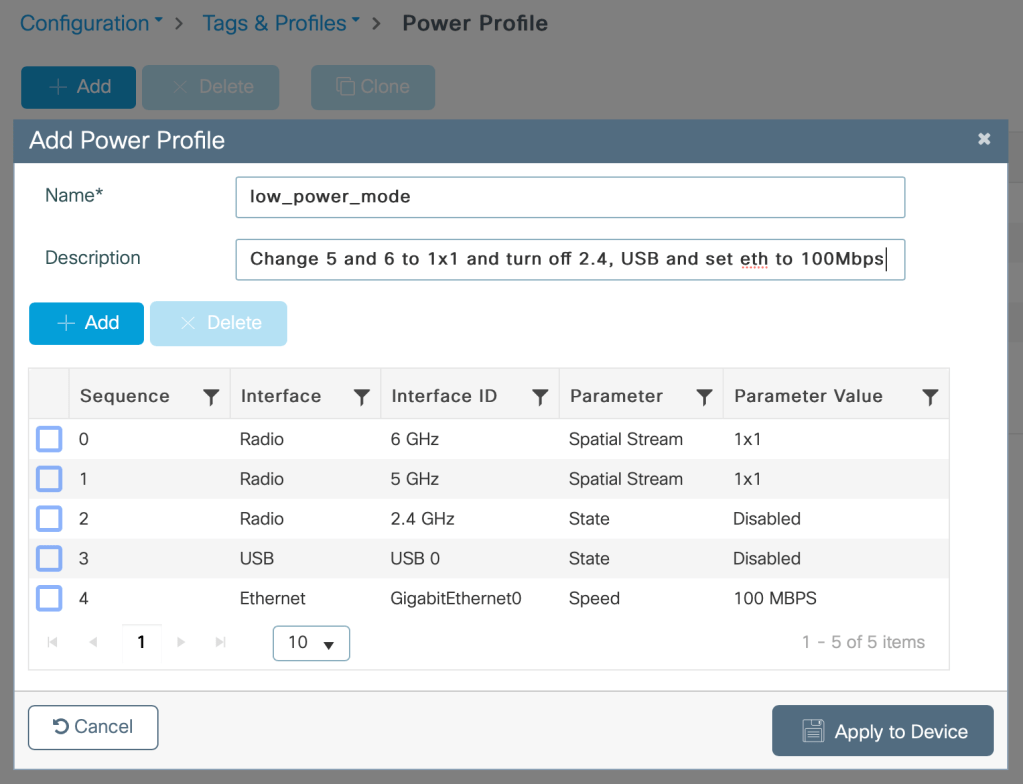The width and height of the screenshot is (1023, 784).
Task: Click the Sequence column filter icon
Action: click(x=211, y=397)
